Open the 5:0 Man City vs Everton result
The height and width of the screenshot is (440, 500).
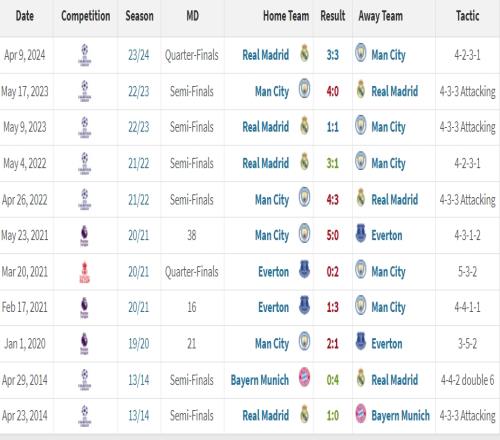[x=333, y=235]
